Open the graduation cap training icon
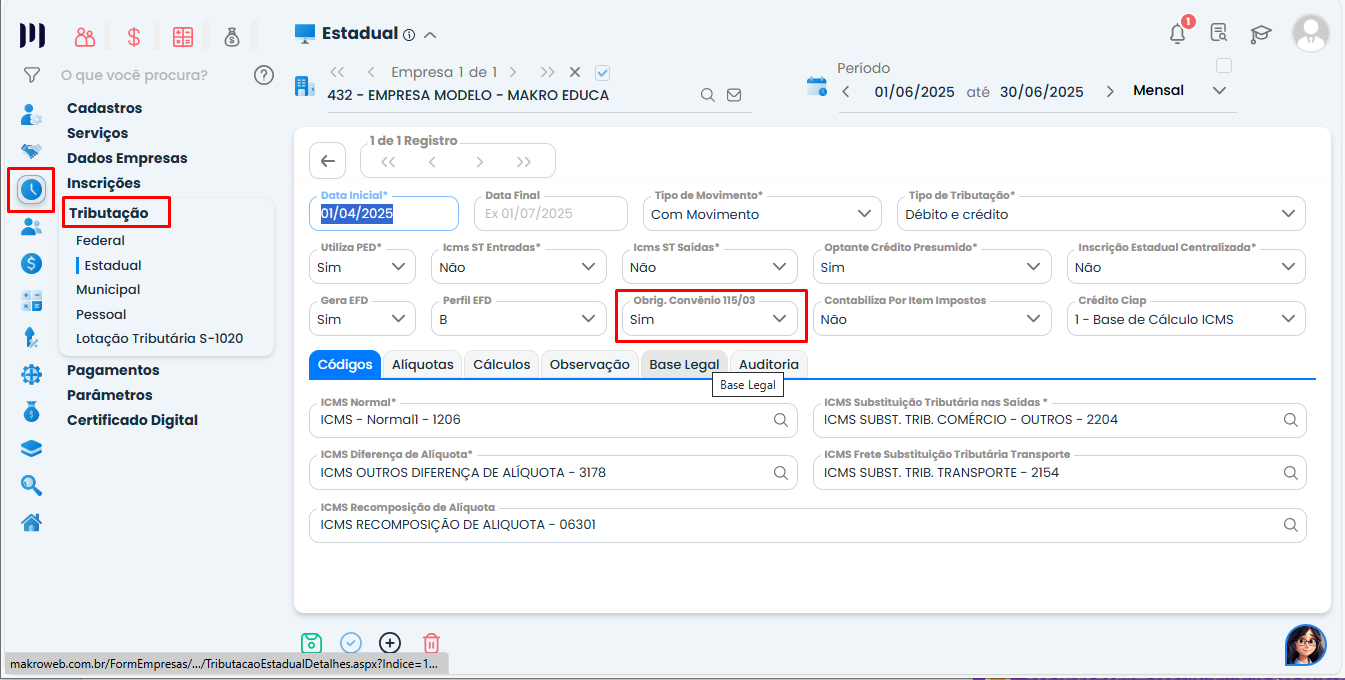The height and width of the screenshot is (680, 1345). [x=1260, y=34]
